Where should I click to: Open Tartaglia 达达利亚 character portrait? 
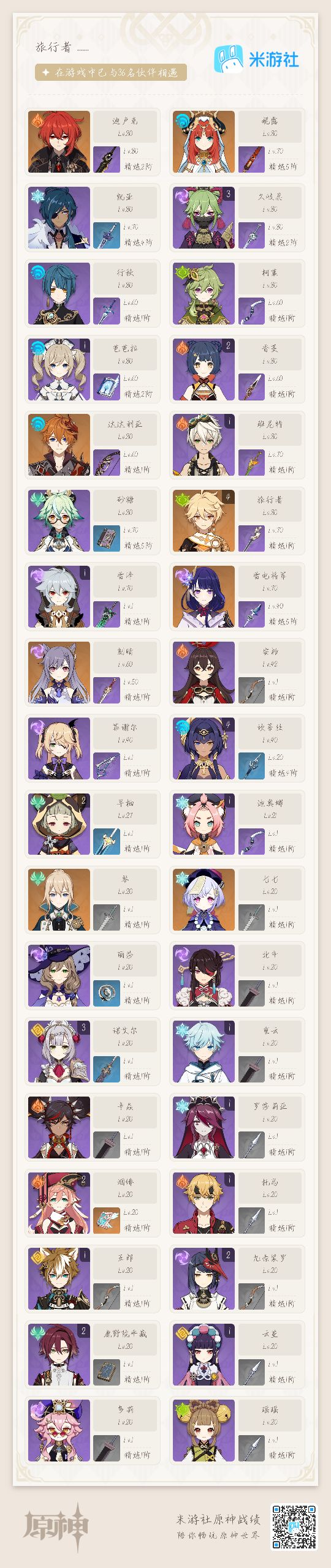pyautogui.click(x=59, y=445)
